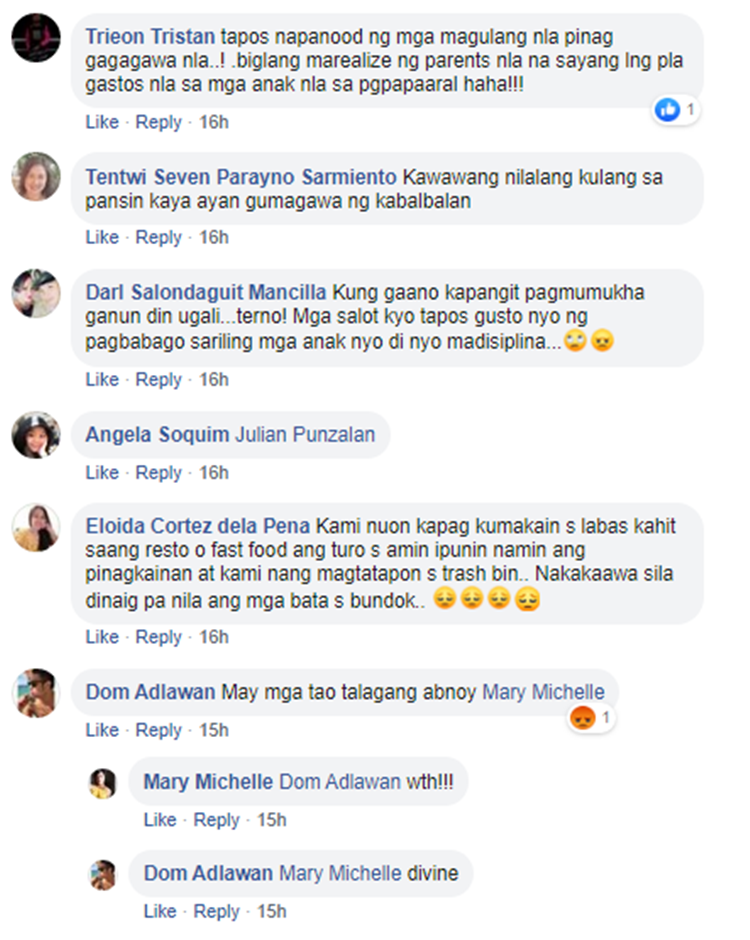Screen dimensions: 750x940
Task: Open Eloida Cortez dela Pena's avatar
Action: pyautogui.click(x=36, y=528)
